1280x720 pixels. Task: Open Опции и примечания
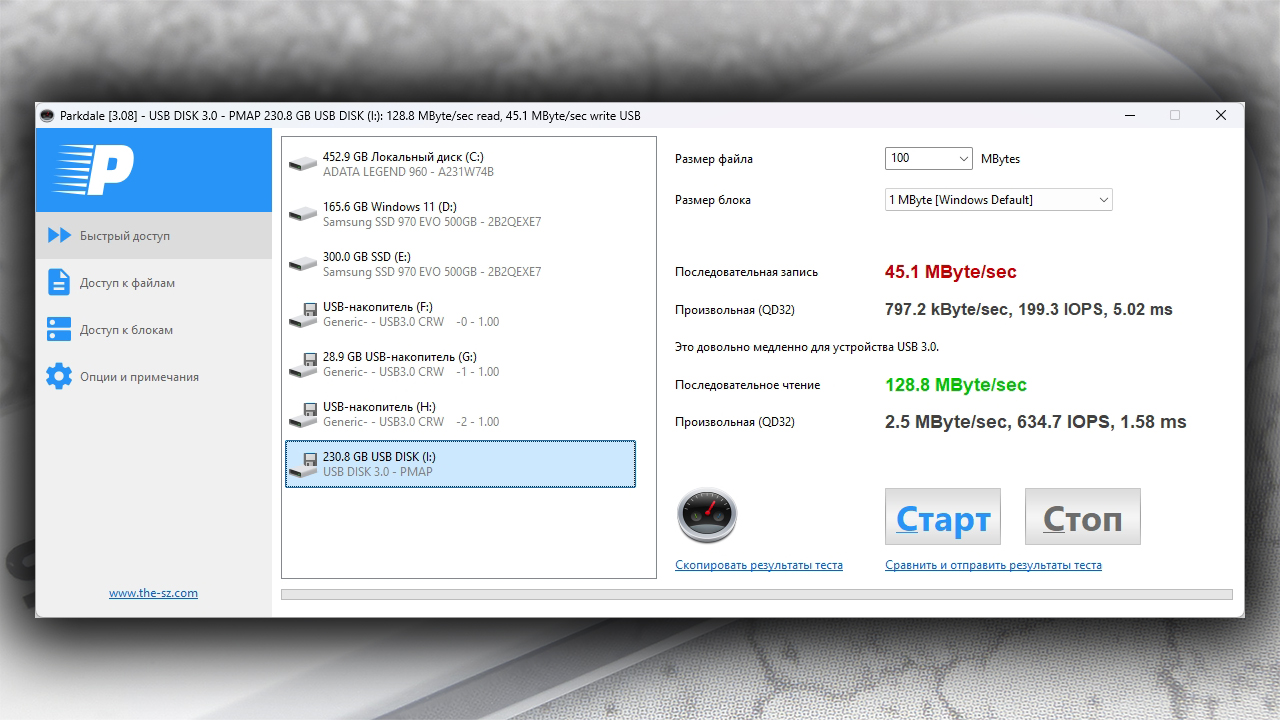[x=154, y=377]
